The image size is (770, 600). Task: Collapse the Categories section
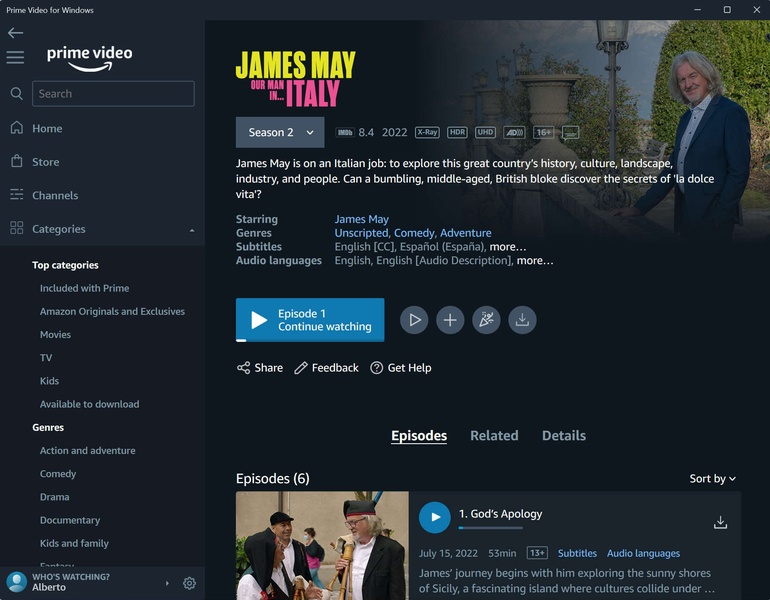[x=192, y=230]
